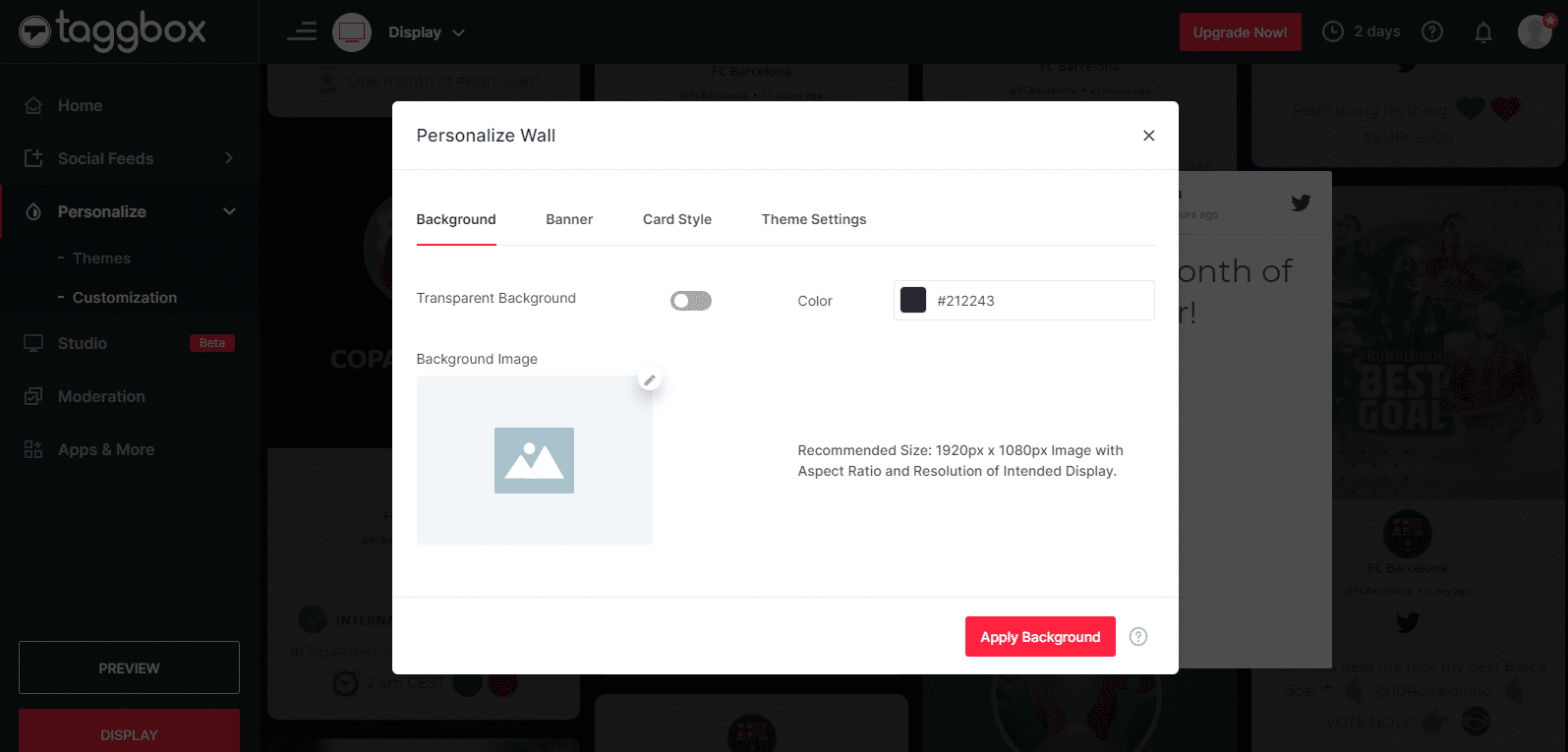
Task: Select the Theme Settings tab
Action: [x=814, y=219]
